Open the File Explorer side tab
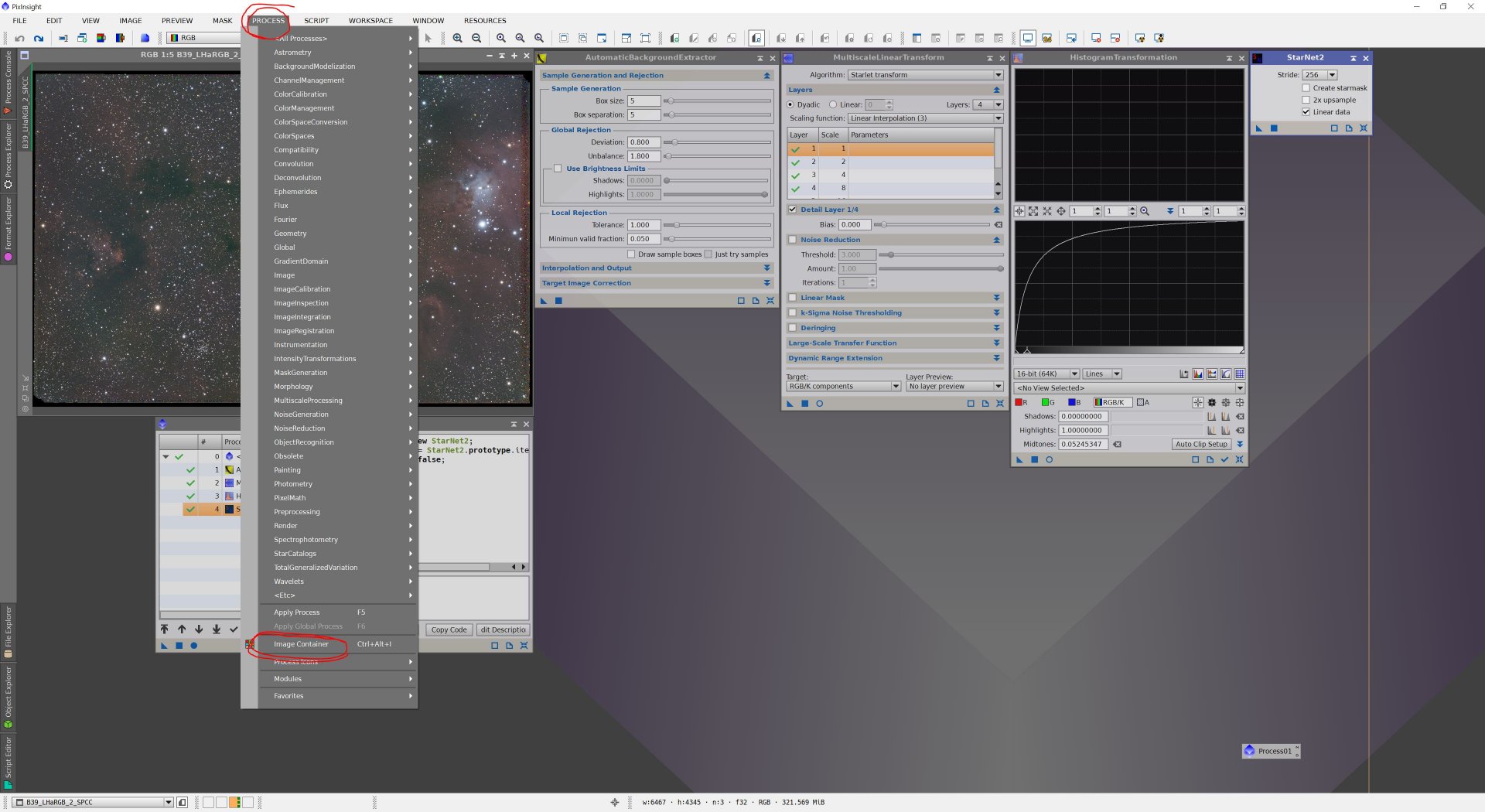Image resolution: width=1485 pixels, height=812 pixels. (8, 632)
